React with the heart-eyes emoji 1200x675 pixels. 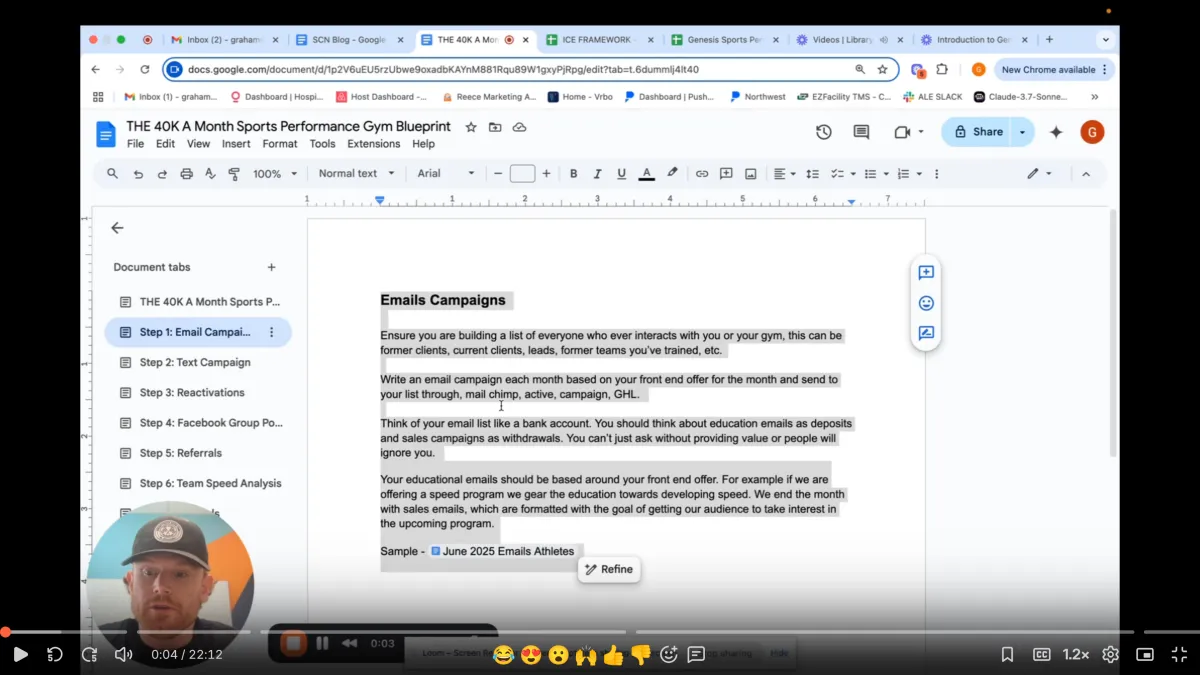pyautogui.click(x=531, y=655)
